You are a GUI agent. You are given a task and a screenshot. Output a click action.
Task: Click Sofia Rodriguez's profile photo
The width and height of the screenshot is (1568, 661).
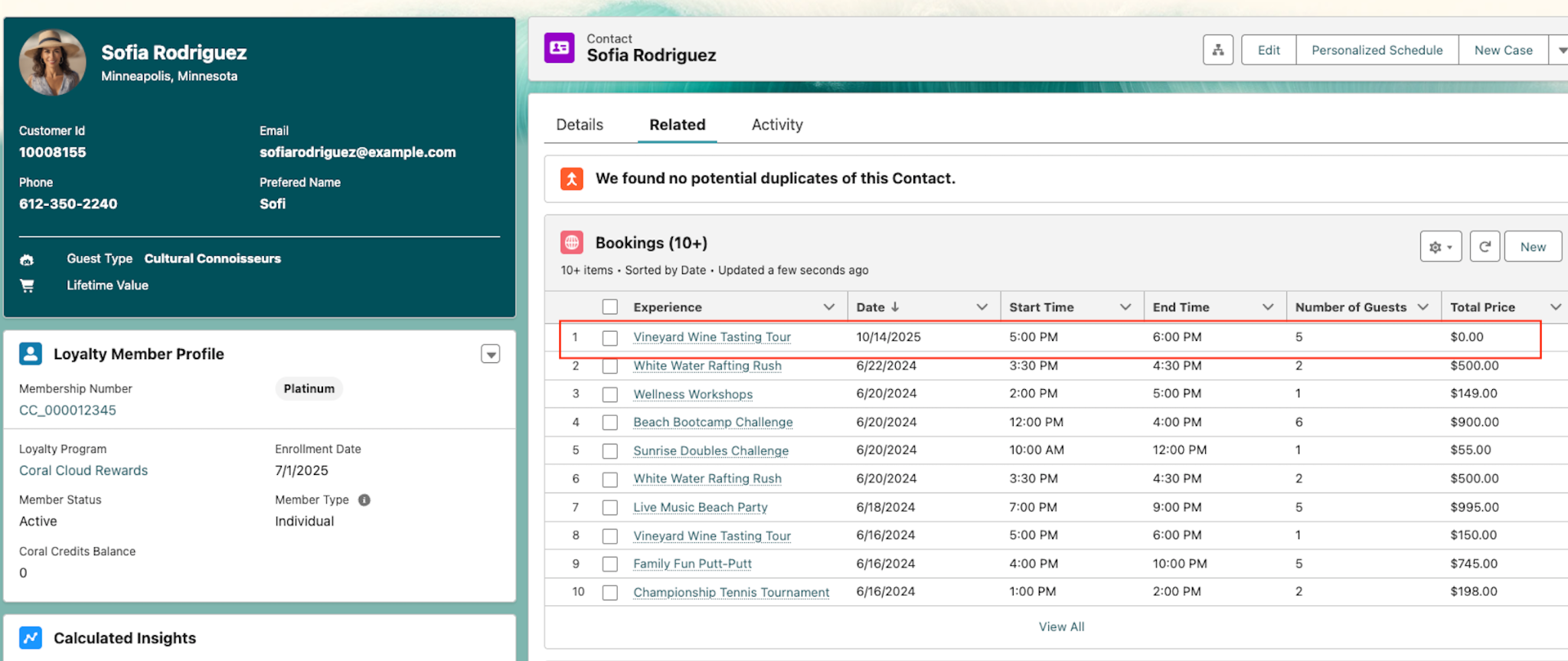pyautogui.click(x=52, y=63)
